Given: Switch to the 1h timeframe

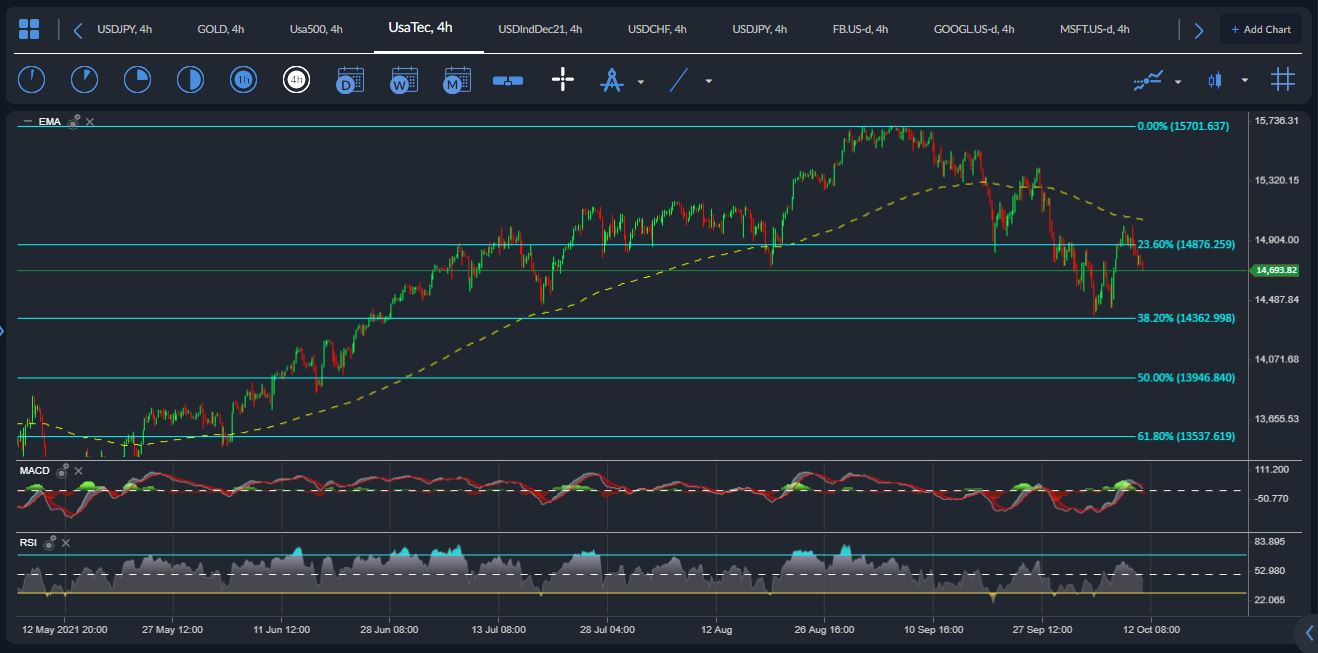Looking at the screenshot, I should coord(243,80).
